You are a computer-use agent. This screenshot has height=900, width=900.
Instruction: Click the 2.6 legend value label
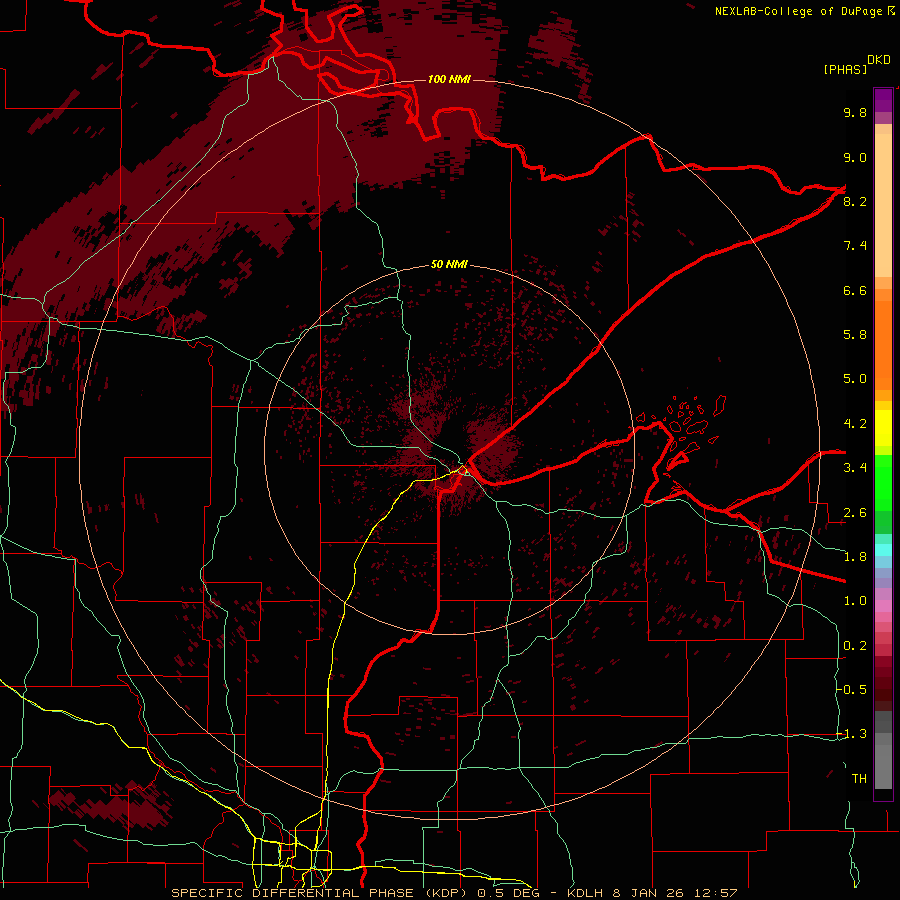pyautogui.click(x=855, y=513)
